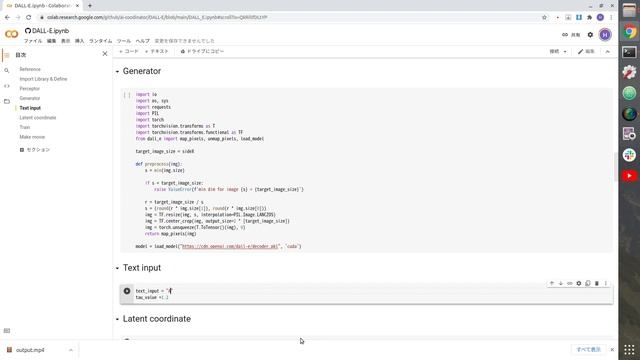The height and width of the screenshot is (360, 640).
Task: Open Chrome's three-dot menu
Action: [611, 17]
